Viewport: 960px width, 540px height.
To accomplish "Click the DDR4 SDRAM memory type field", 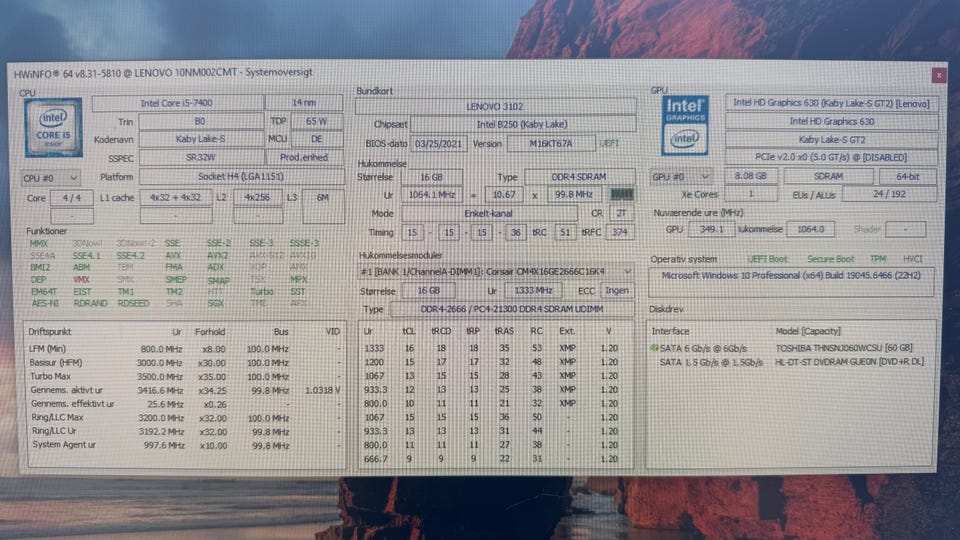I will pos(579,176).
